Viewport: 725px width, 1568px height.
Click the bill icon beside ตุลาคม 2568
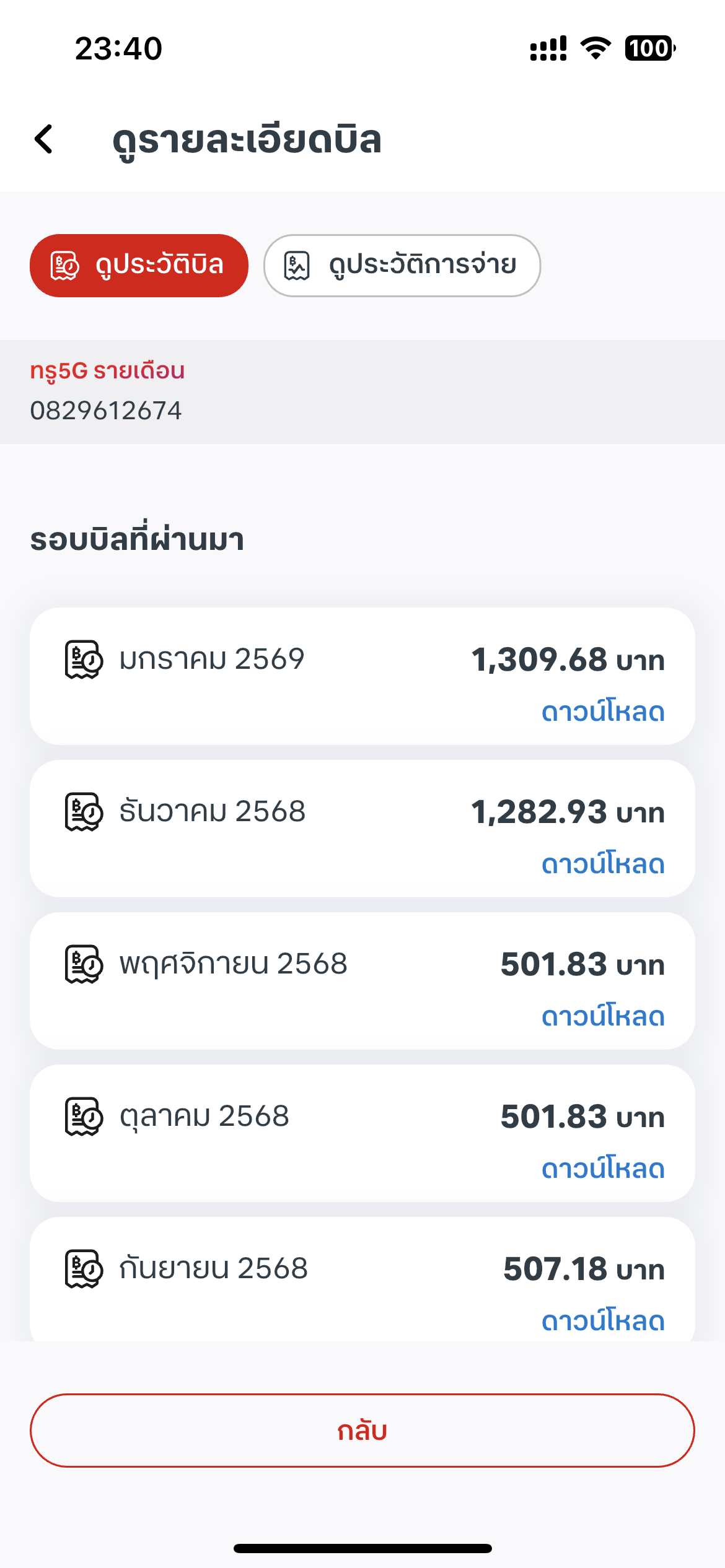coord(84,1117)
